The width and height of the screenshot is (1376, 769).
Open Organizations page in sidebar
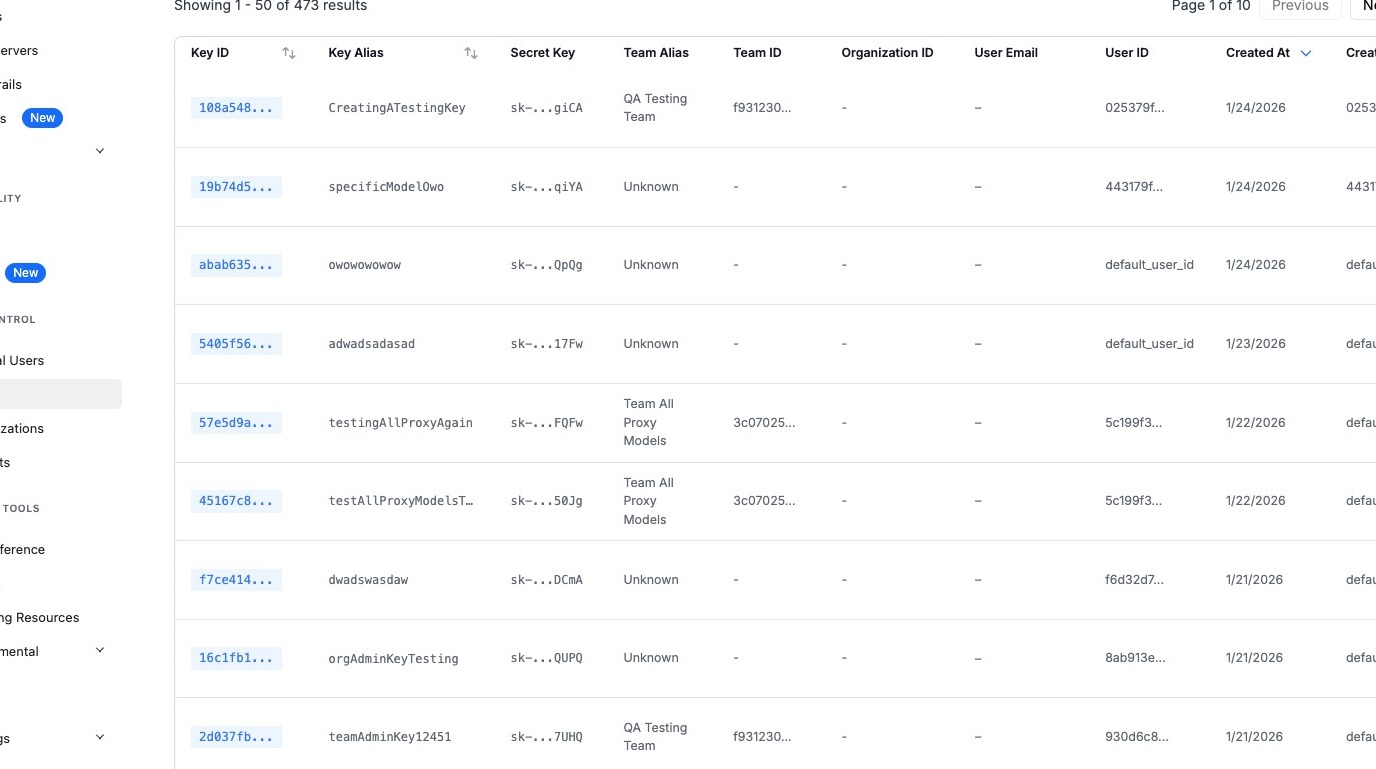[22, 429]
